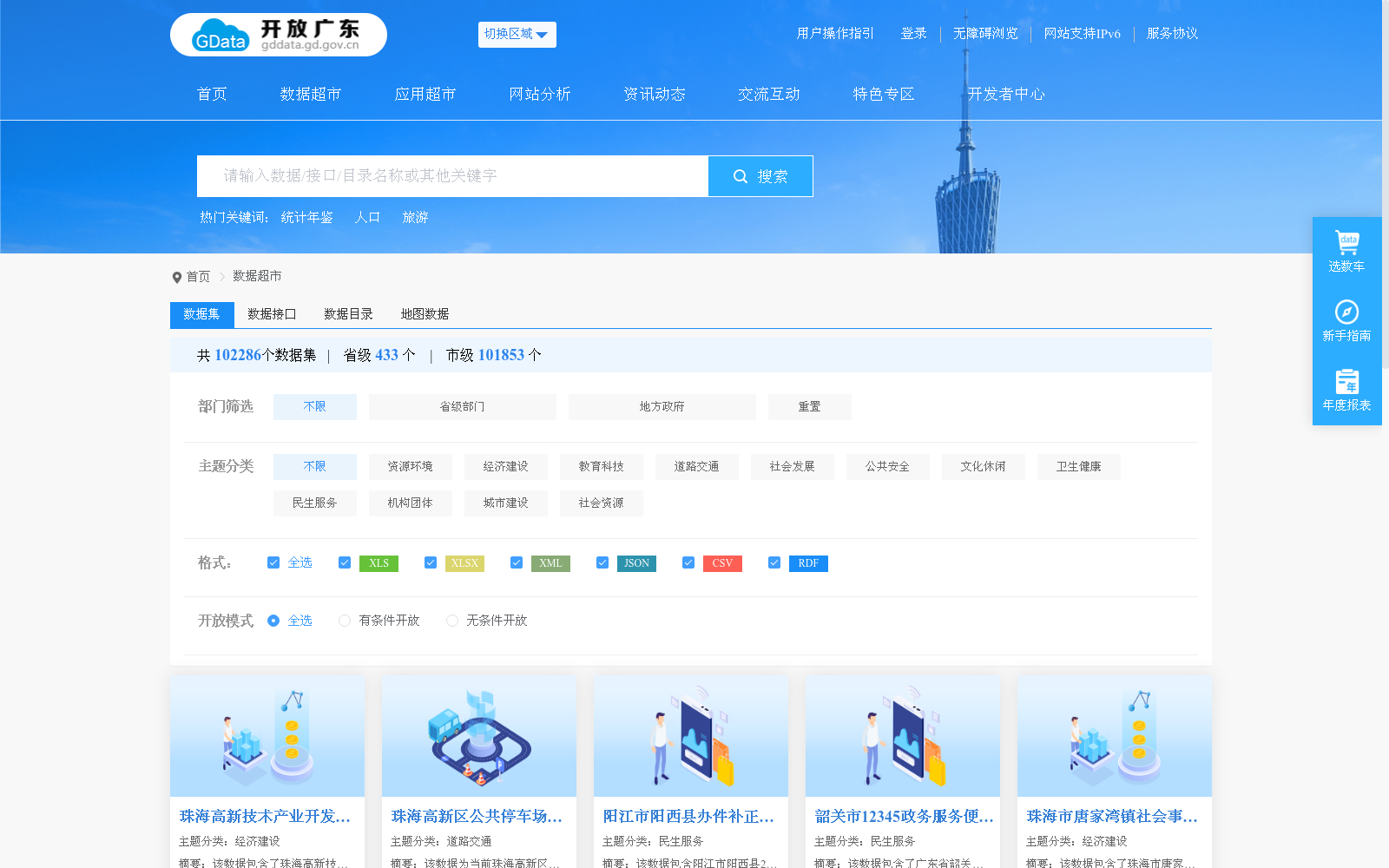
Task: Select the 无条件开放 radio option
Action: 451,621
